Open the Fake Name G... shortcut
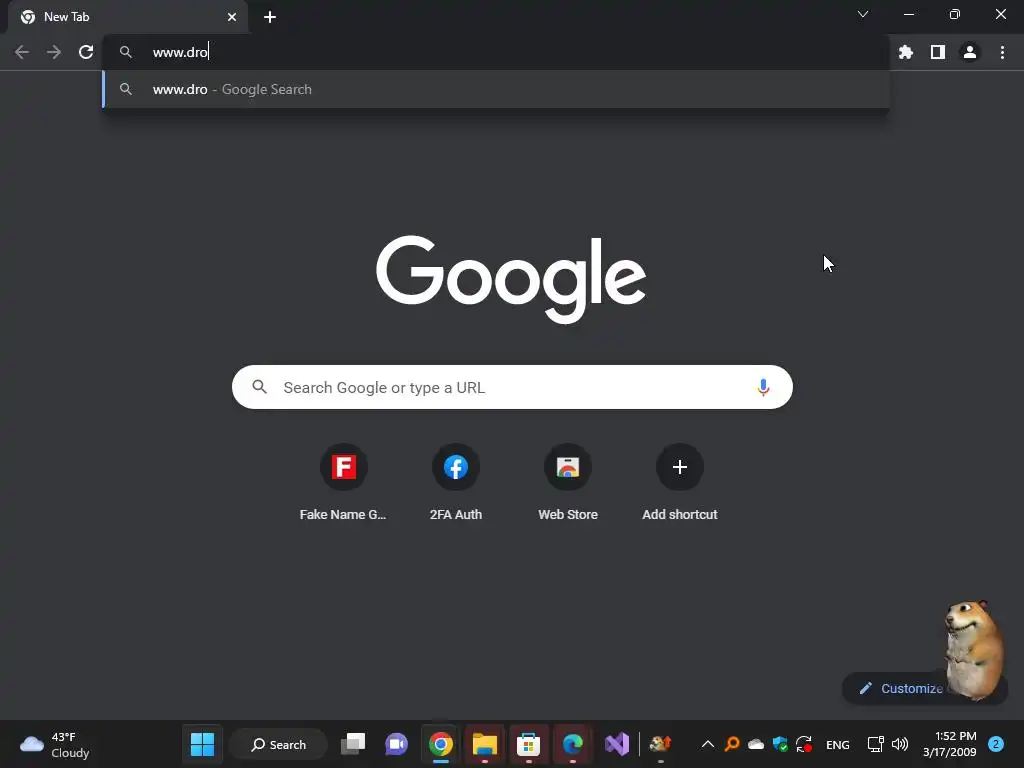Viewport: 1024px width, 768px height. [344, 483]
